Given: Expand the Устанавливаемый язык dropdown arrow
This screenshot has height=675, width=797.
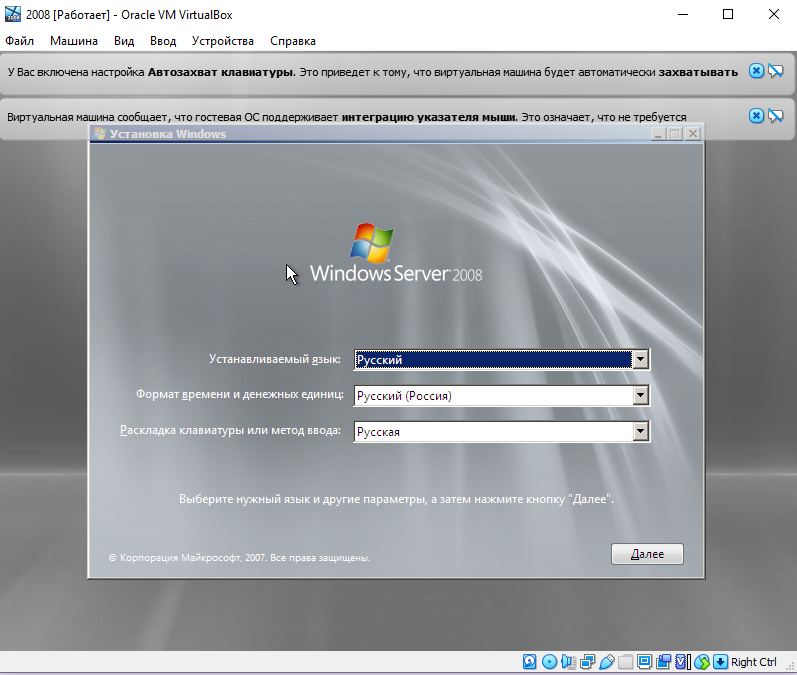Looking at the screenshot, I should [x=640, y=359].
